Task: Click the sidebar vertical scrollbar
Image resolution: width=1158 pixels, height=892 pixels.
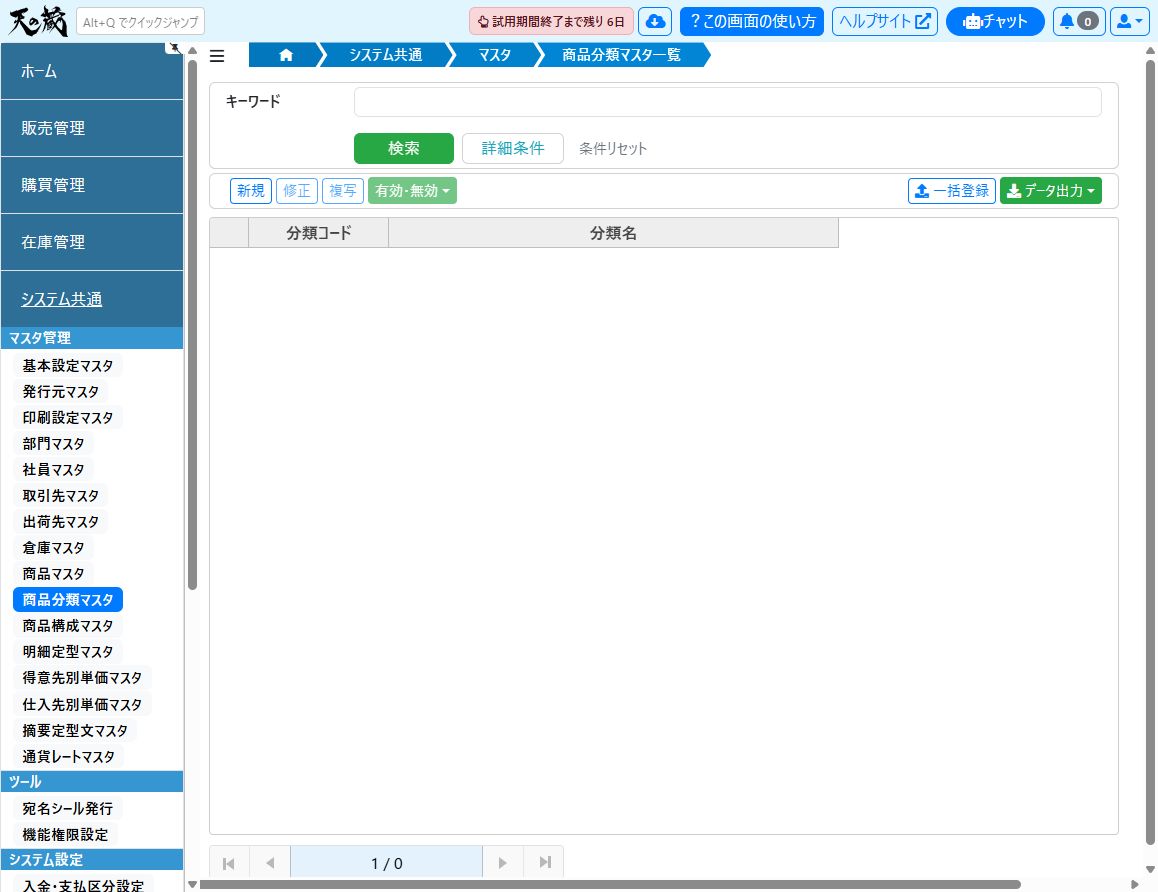Action: click(x=193, y=325)
